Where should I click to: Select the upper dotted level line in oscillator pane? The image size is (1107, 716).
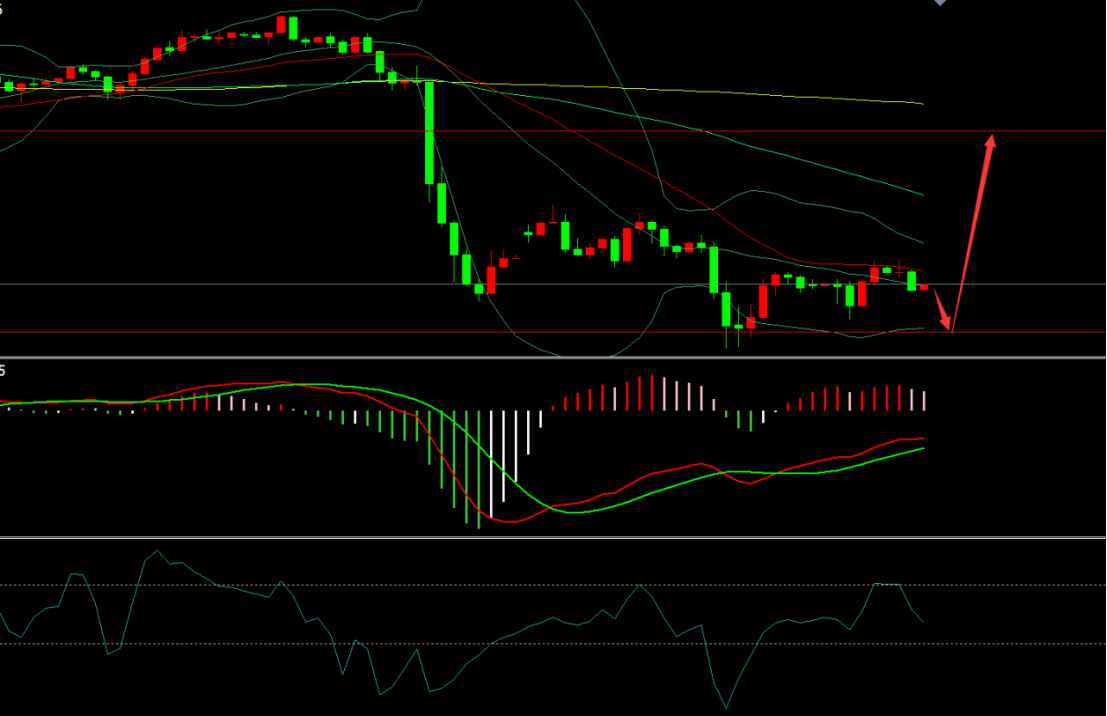tap(553, 585)
